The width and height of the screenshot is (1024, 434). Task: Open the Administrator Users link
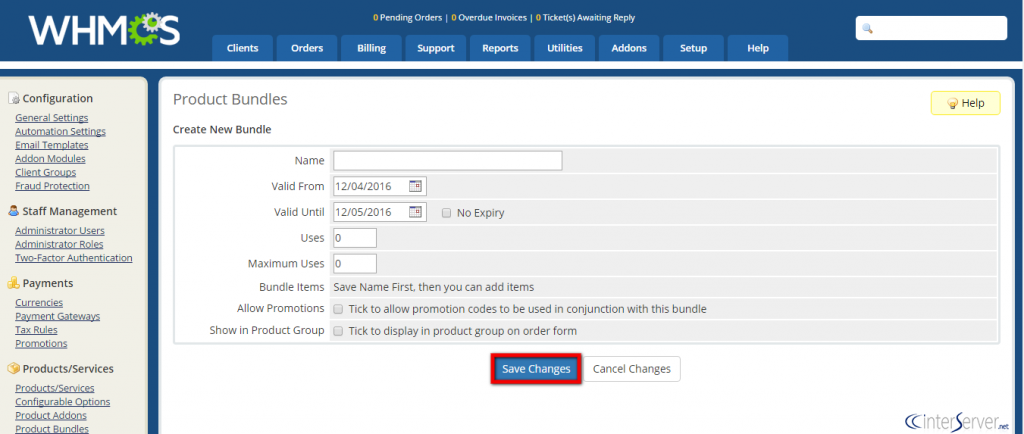(59, 231)
